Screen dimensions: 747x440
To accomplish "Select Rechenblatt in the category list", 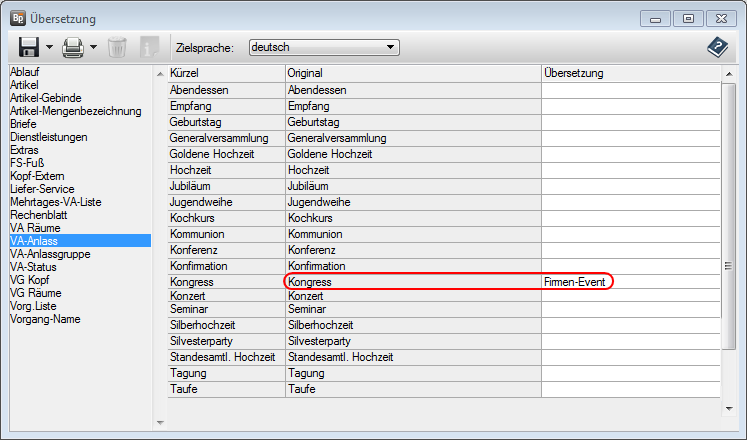I will tap(40, 215).
